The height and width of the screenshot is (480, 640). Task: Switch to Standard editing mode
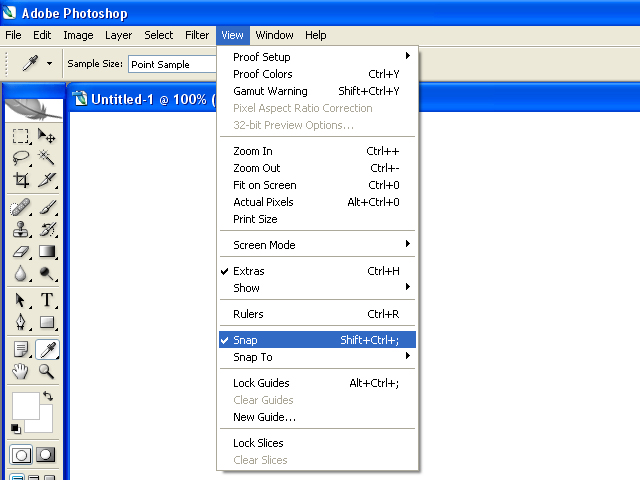[21, 455]
